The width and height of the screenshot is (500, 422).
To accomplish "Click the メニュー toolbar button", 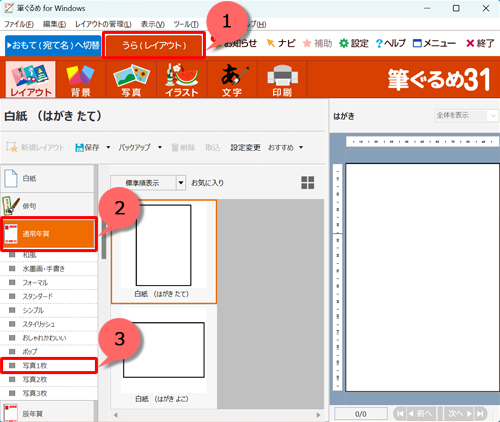I will (x=434, y=43).
